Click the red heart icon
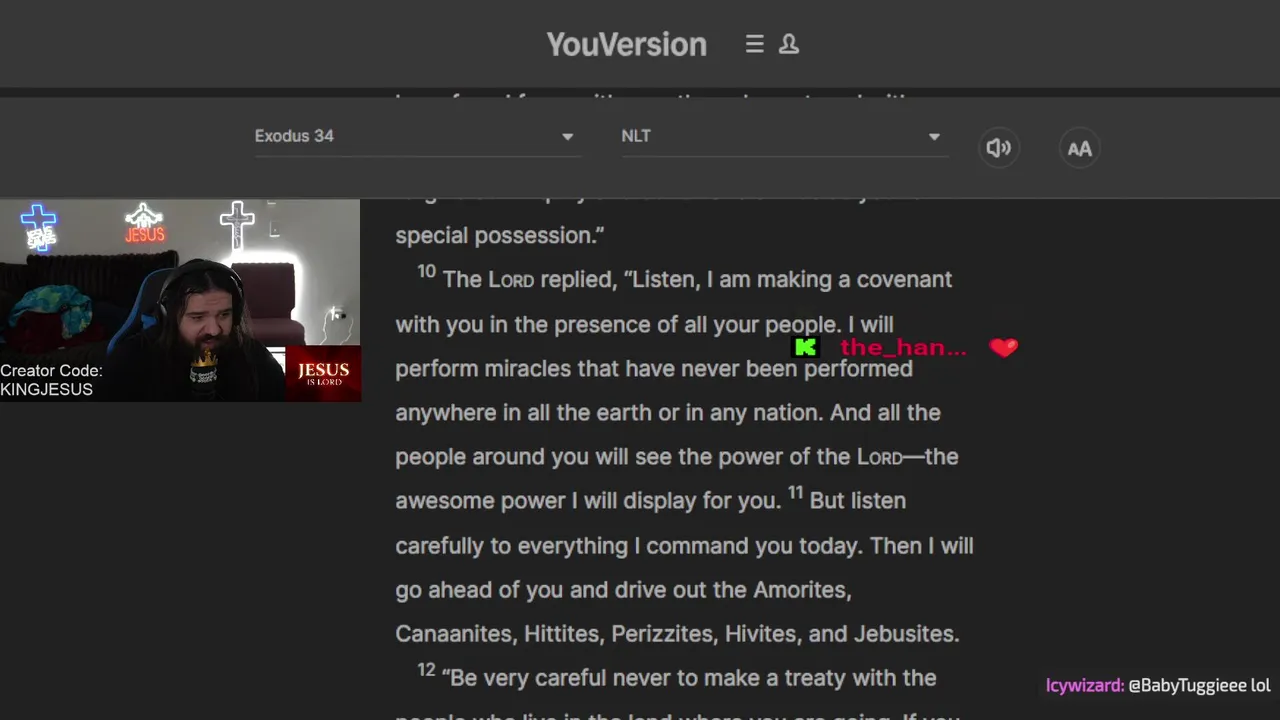 [1003, 347]
